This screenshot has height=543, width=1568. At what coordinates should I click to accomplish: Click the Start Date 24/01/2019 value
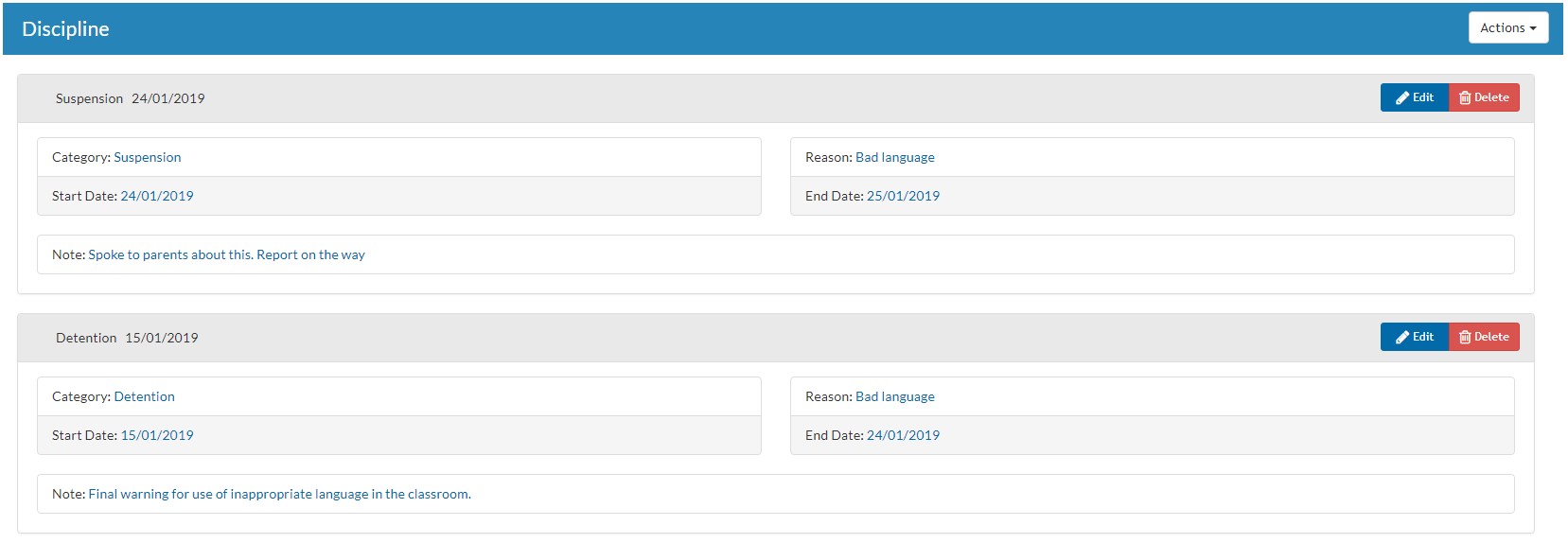point(157,196)
